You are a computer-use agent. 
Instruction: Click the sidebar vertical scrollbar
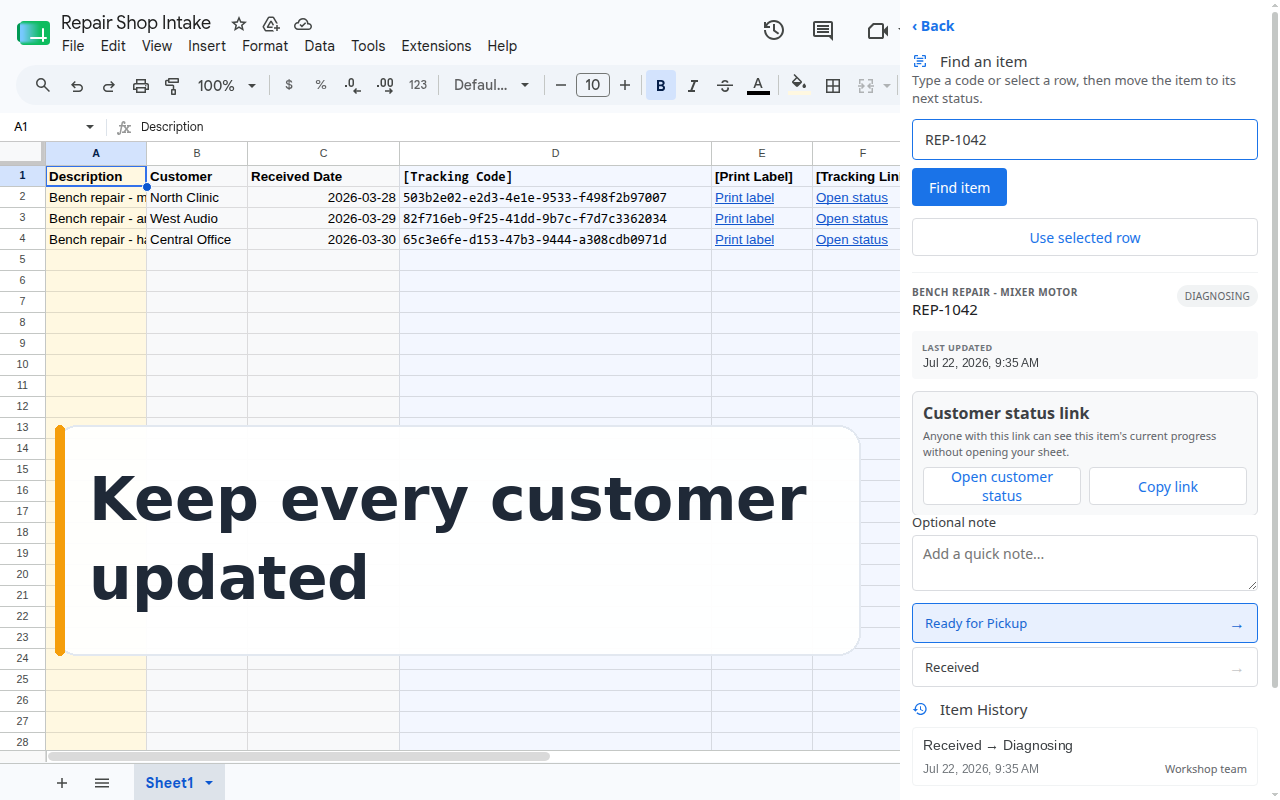[1273, 350]
